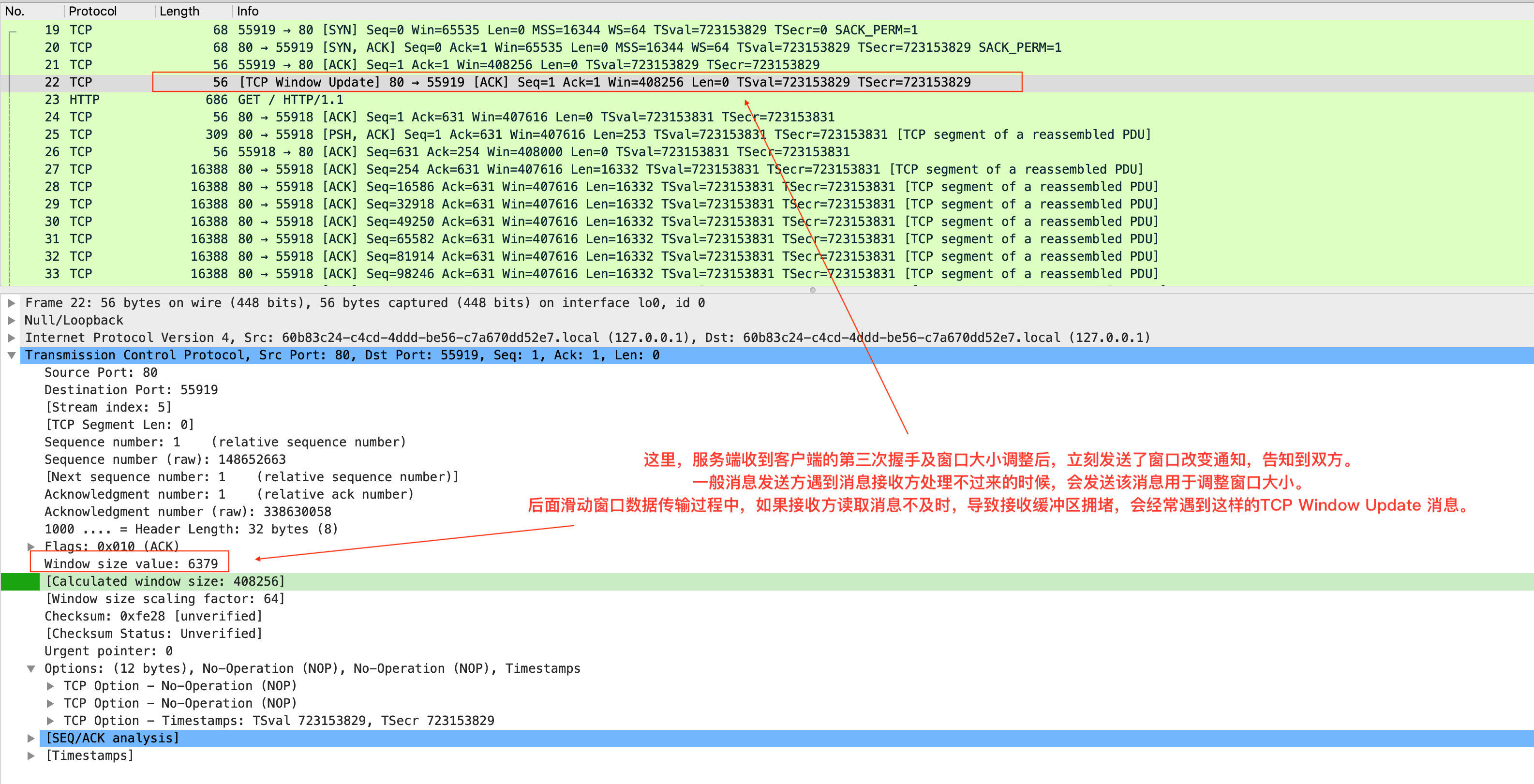Expand the Frame 22 details row
Viewport: 1534px width, 784px height.
pyautogui.click(x=11, y=303)
